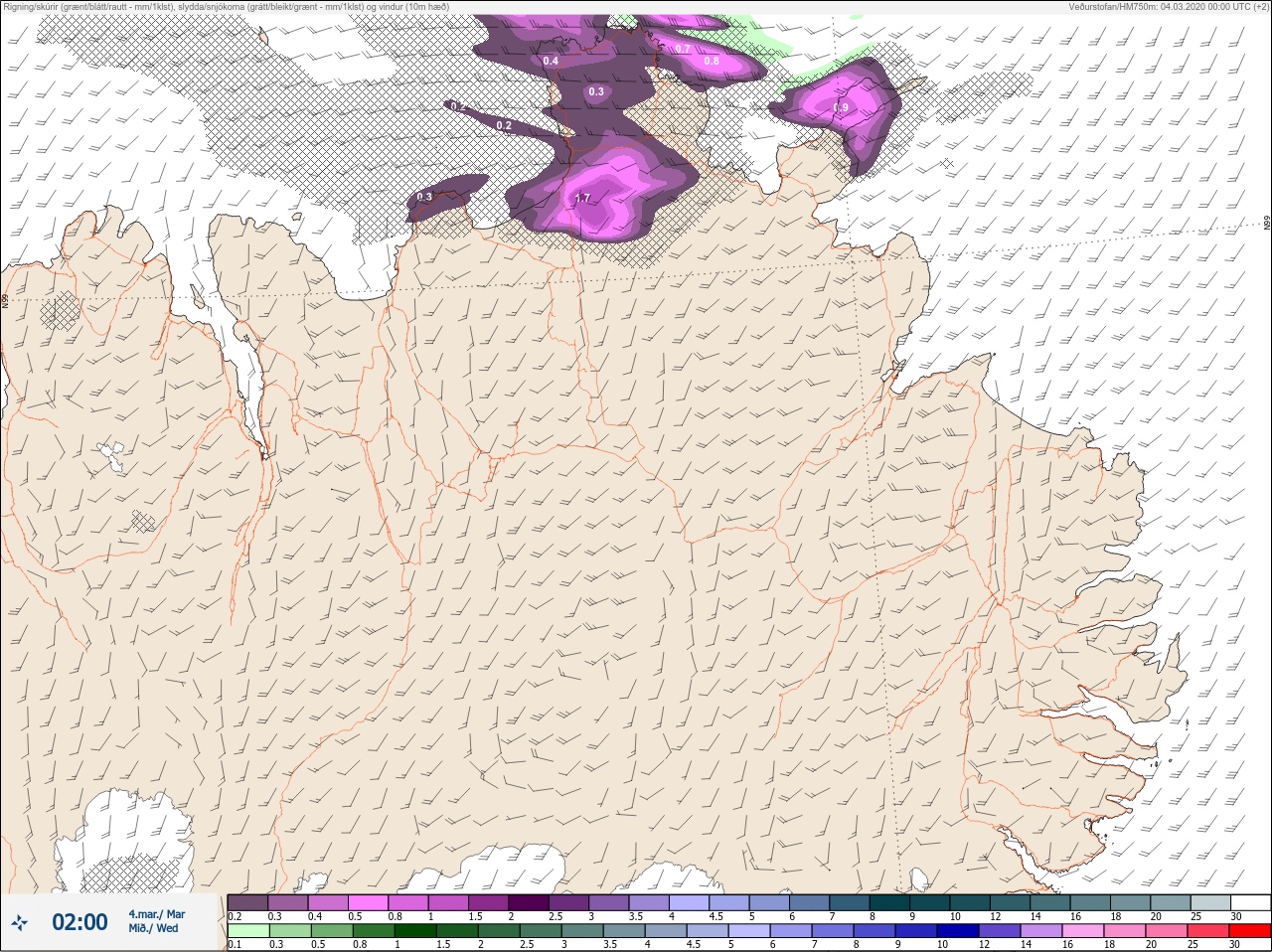Click the N99 label on the left edge

click(x=5, y=300)
